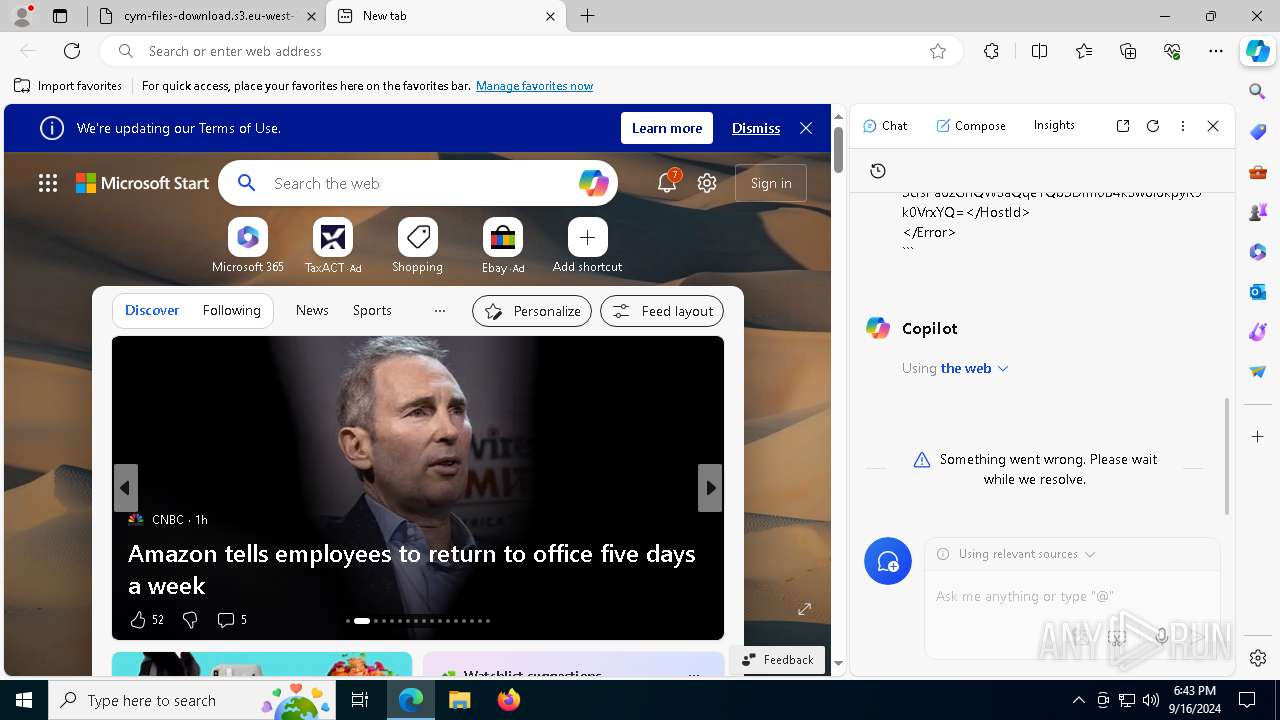Switch to the Discover feed tab
The image size is (1280, 720).
152,311
